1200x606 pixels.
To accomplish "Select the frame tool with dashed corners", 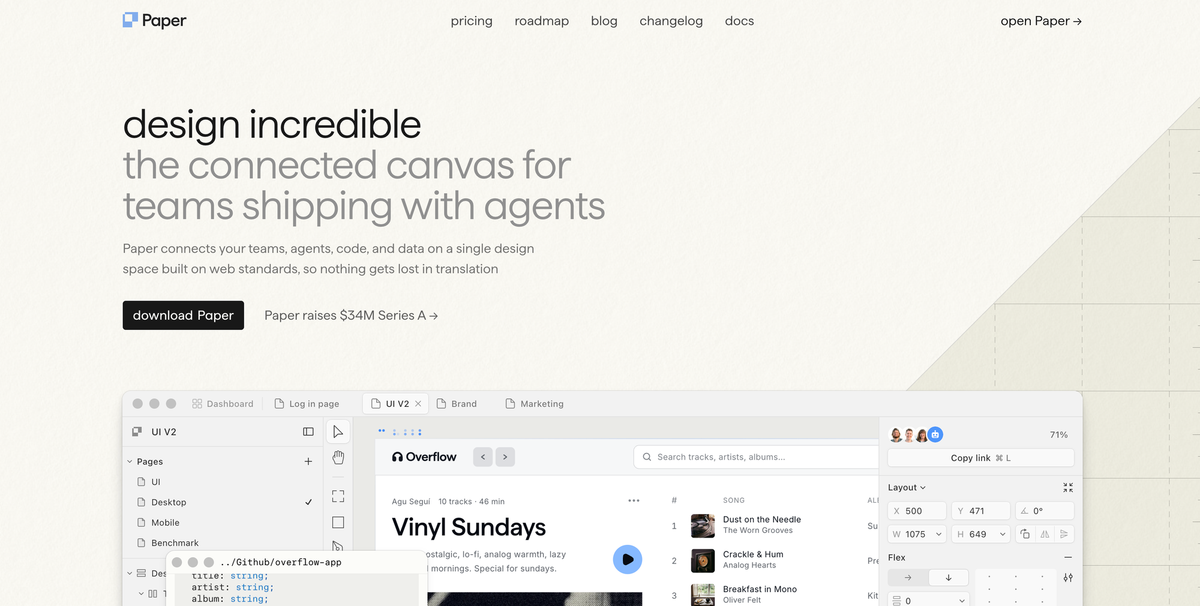I will tap(338, 495).
